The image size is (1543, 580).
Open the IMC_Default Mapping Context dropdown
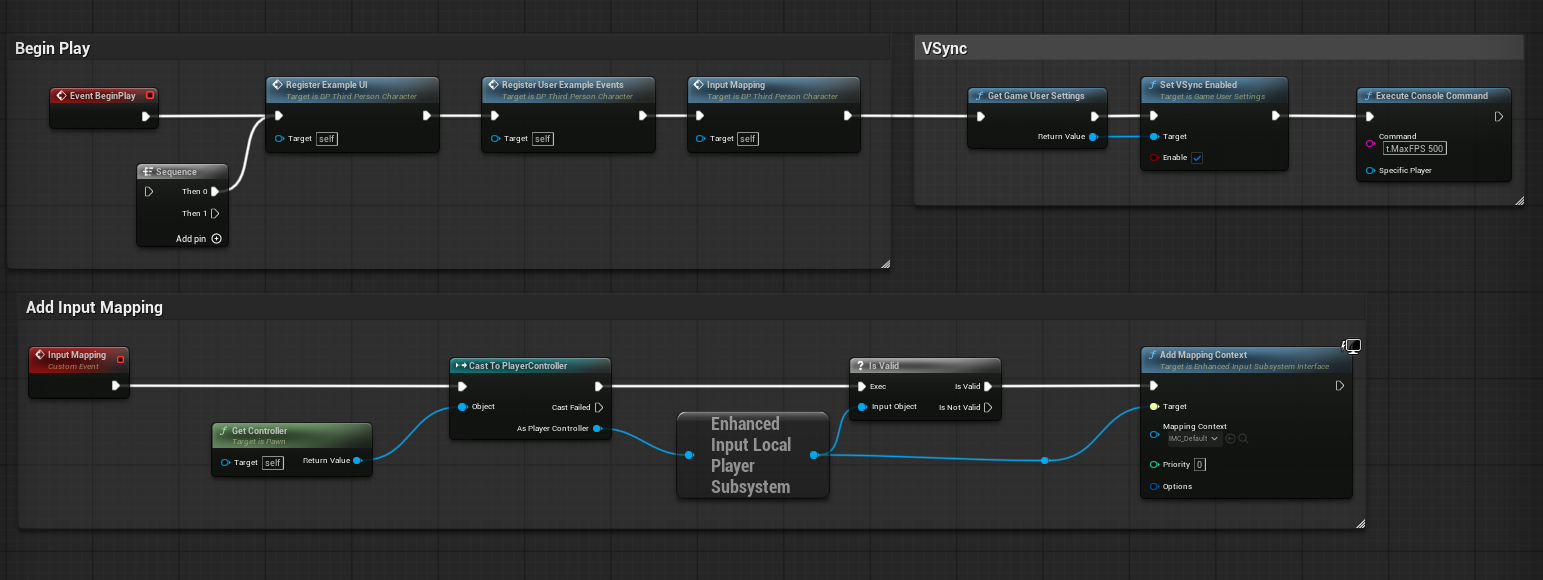[1195, 438]
